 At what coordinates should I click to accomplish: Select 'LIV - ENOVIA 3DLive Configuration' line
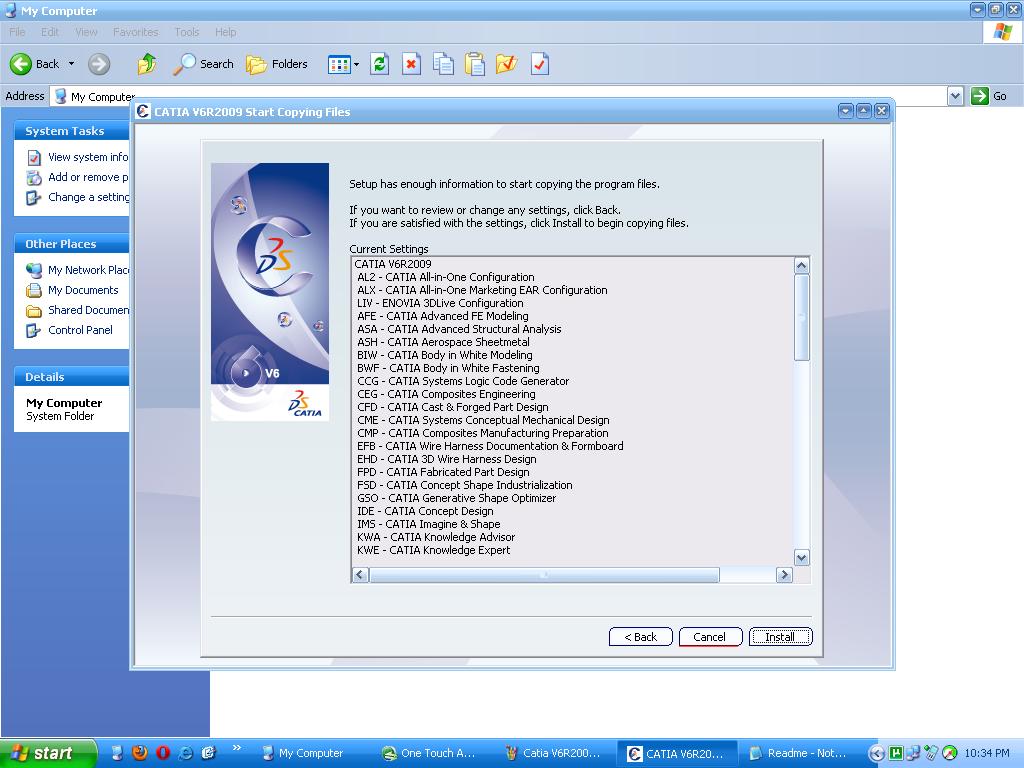tap(440, 303)
